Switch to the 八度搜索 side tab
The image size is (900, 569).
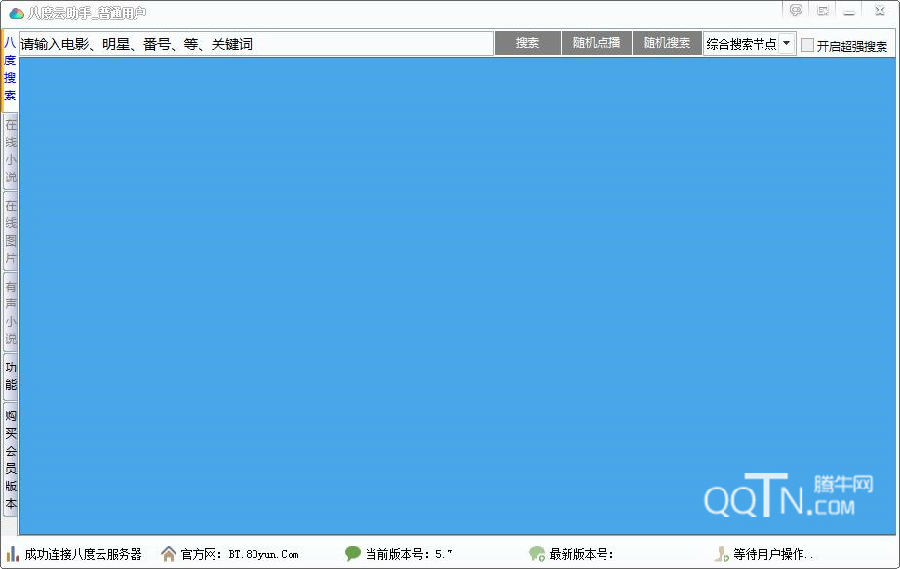pos(10,71)
